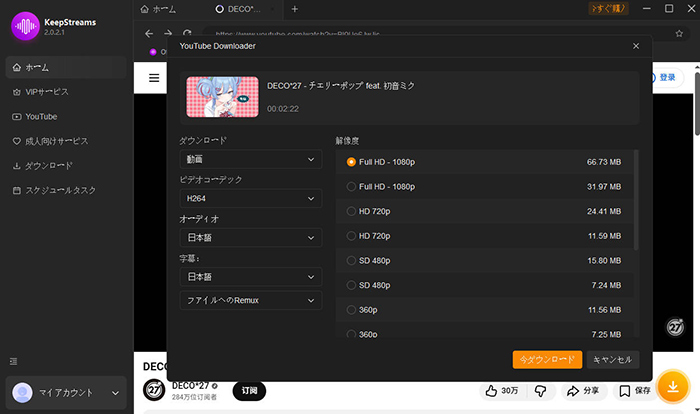
Task: Add a new tab with plus icon
Action: click(x=295, y=9)
